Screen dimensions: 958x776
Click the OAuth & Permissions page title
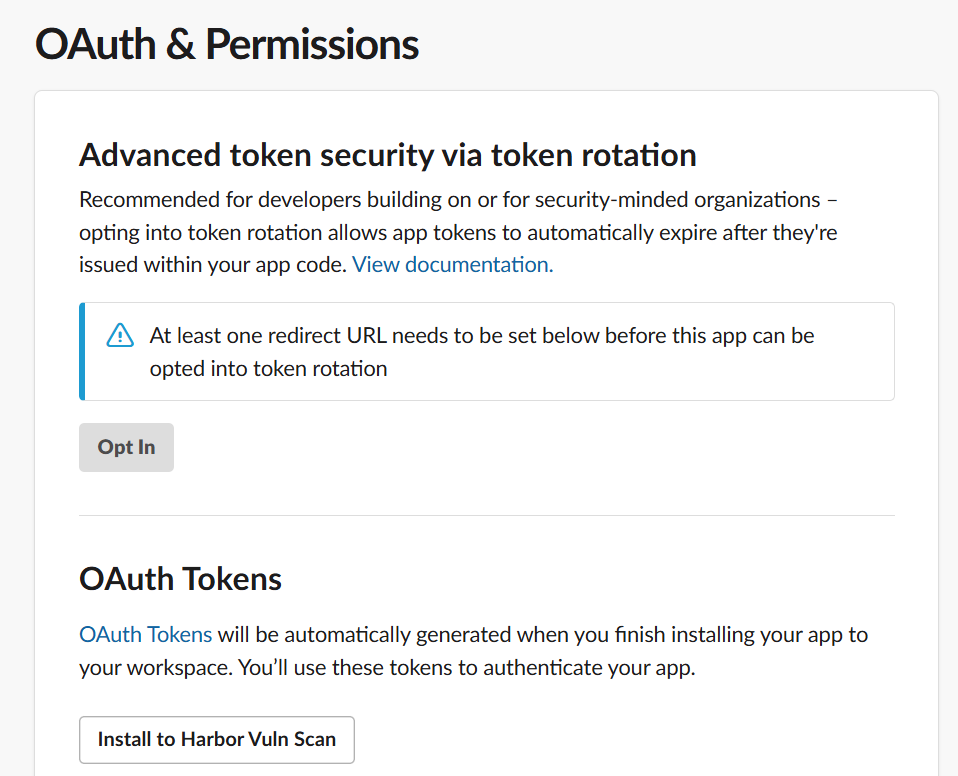point(226,45)
